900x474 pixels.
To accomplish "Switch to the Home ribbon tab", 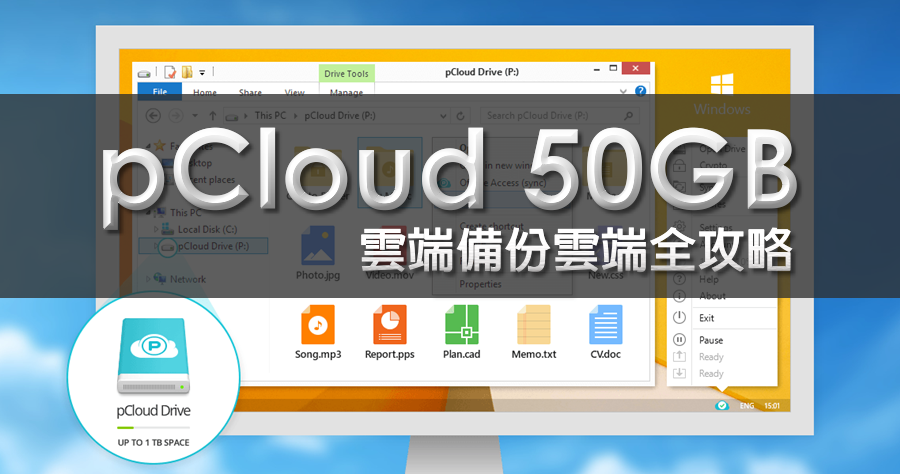I will click(205, 92).
